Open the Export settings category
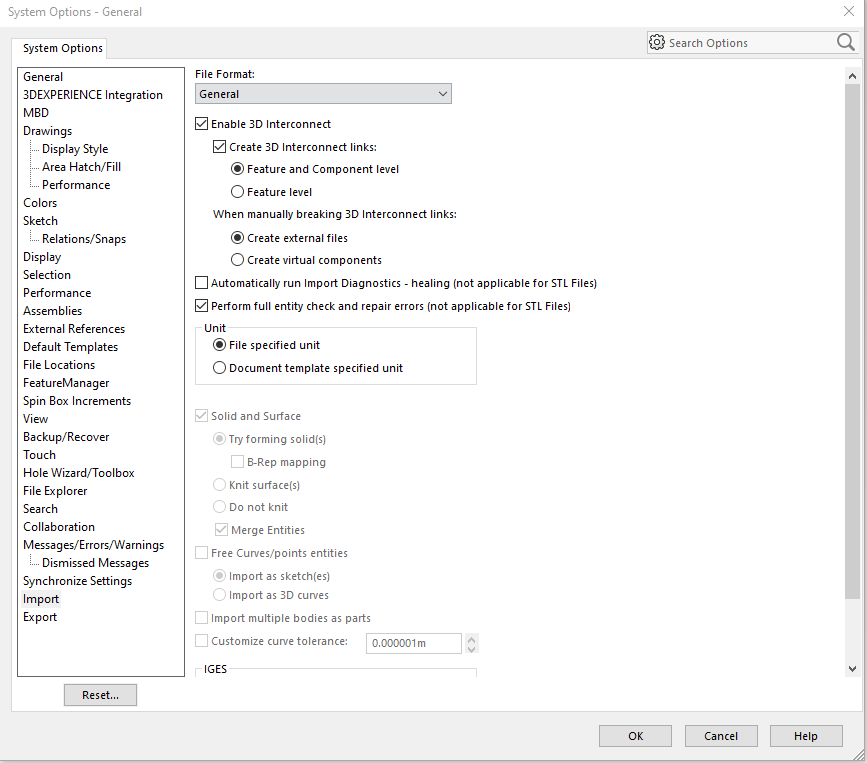The height and width of the screenshot is (763, 867). (40, 617)
